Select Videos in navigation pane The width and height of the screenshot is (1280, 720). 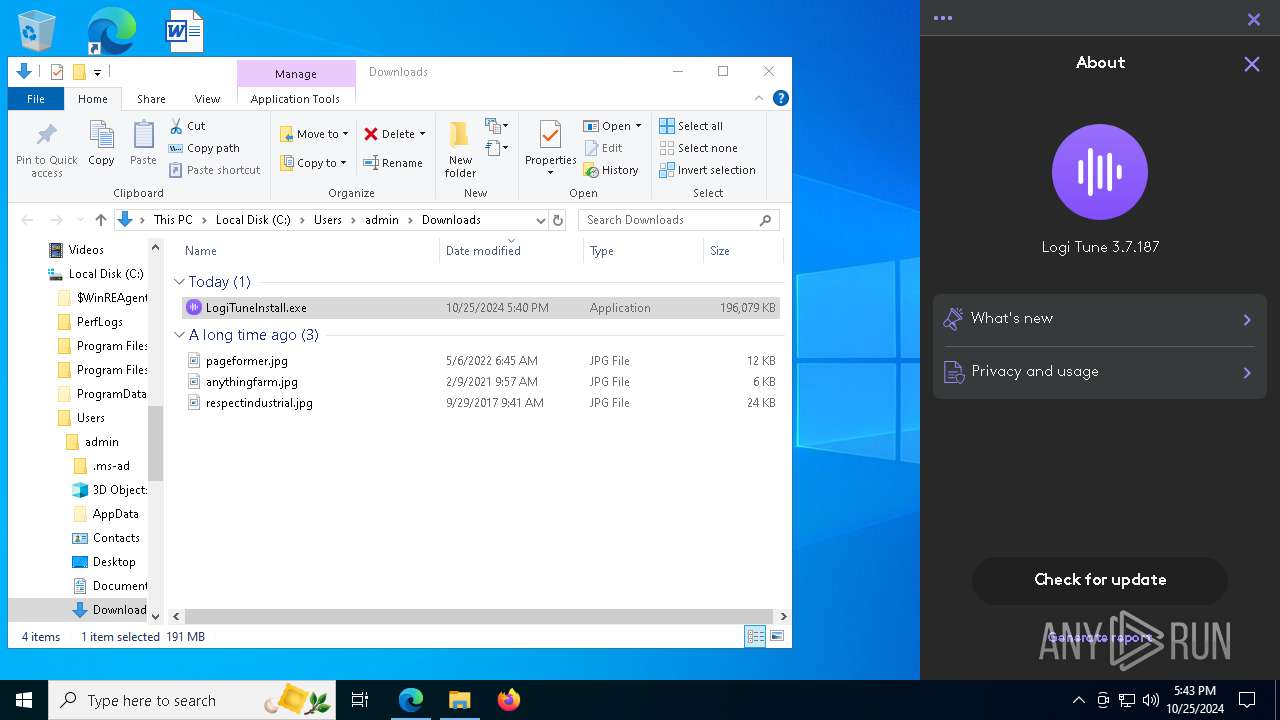pyautogui.click(x=86, y=250)
